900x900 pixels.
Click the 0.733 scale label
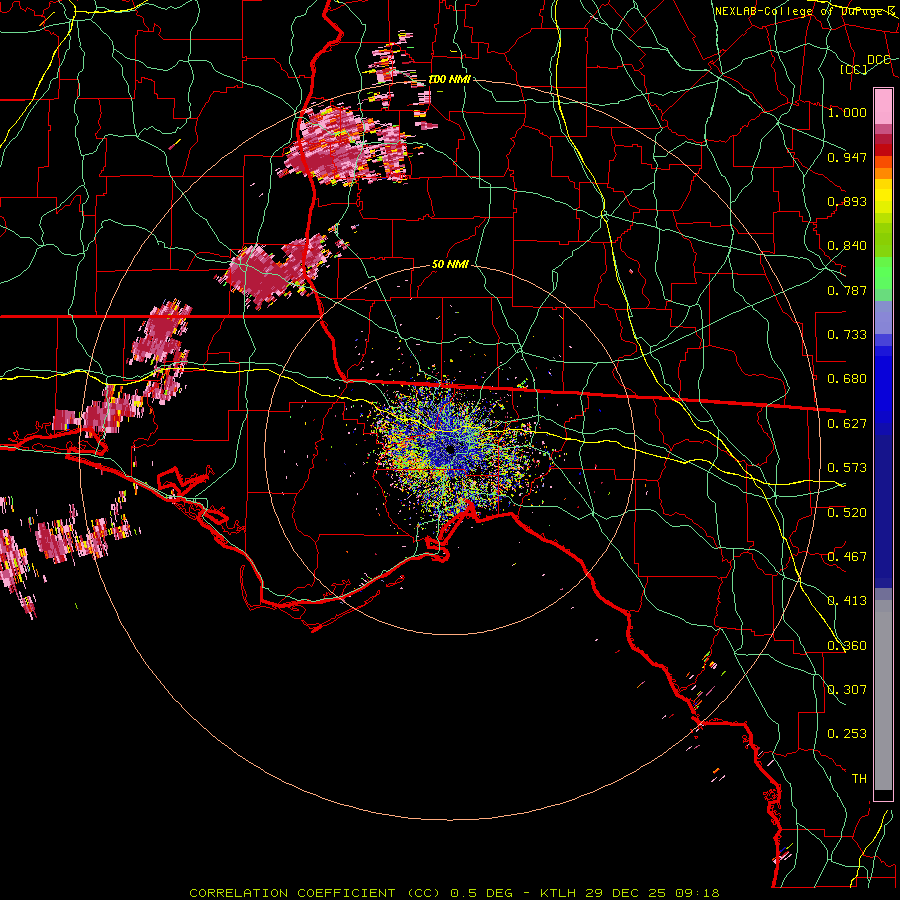(x=847, y=335)
